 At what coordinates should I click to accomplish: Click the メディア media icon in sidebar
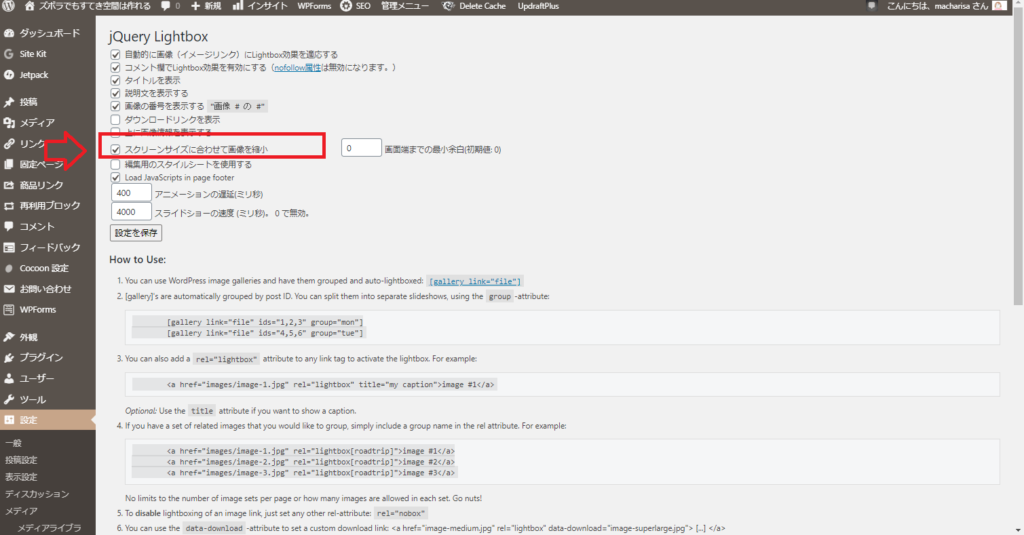(x=9, y=123)
